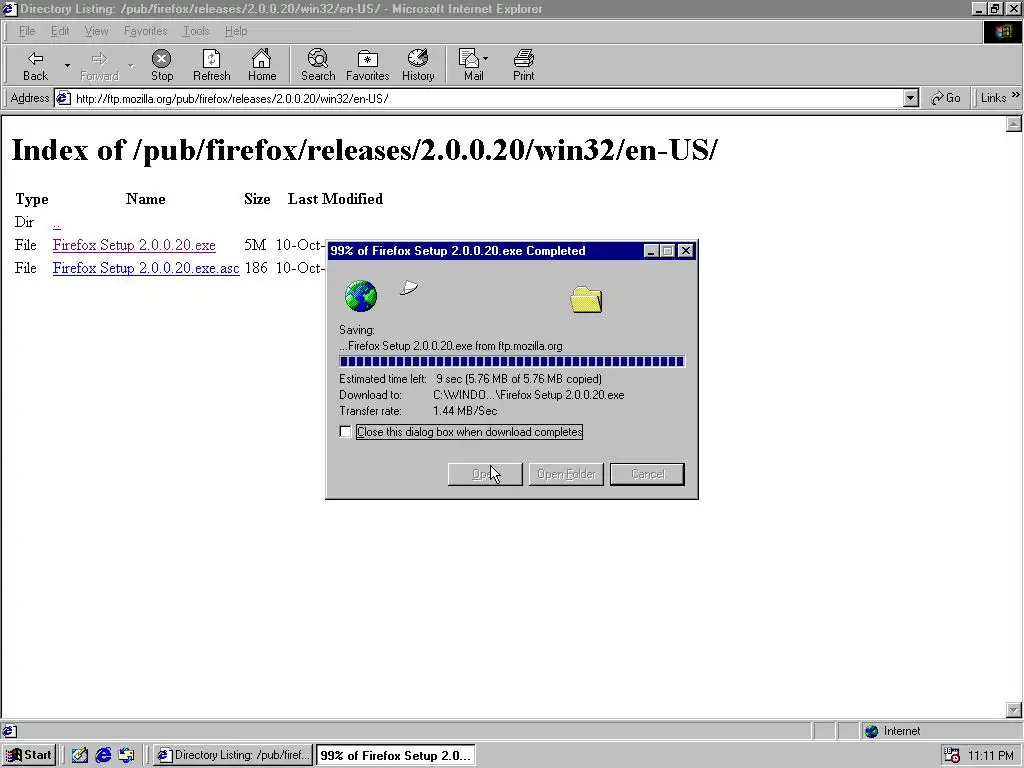Open the Favorites menu
Image resolution: width=1024 pixels, height=768 pixels.
coord(146,31)
